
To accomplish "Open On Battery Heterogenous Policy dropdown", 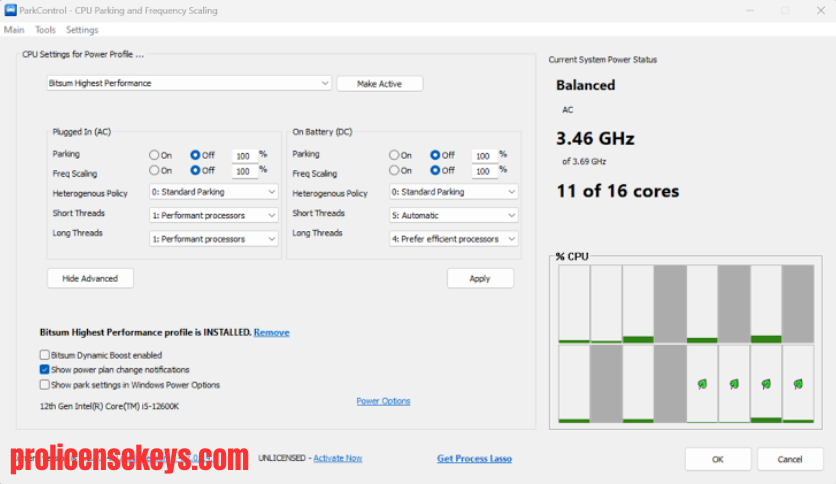I will [x=453, y=192].
